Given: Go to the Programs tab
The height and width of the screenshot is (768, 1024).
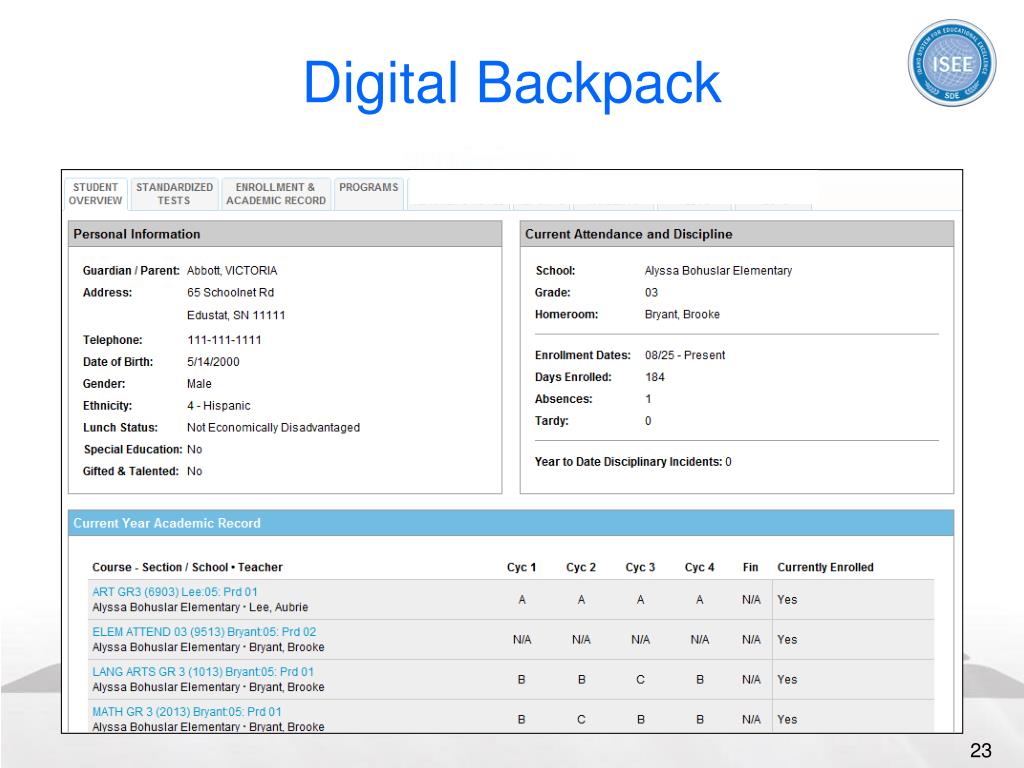Looking at the screenshot, I should tap(368, 188).
